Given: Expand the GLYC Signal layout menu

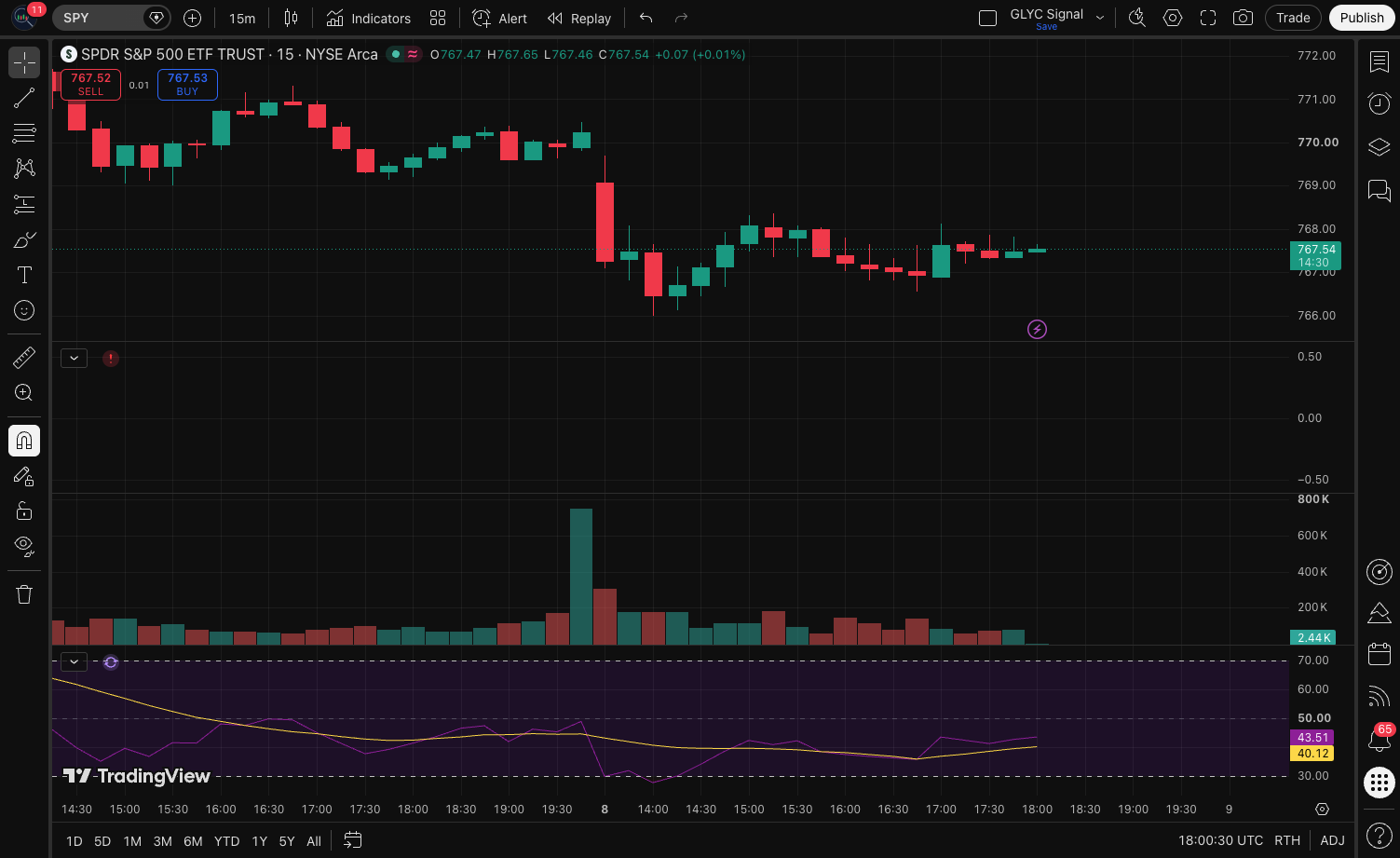Looking at the screenshot, I should [1100, 18].
